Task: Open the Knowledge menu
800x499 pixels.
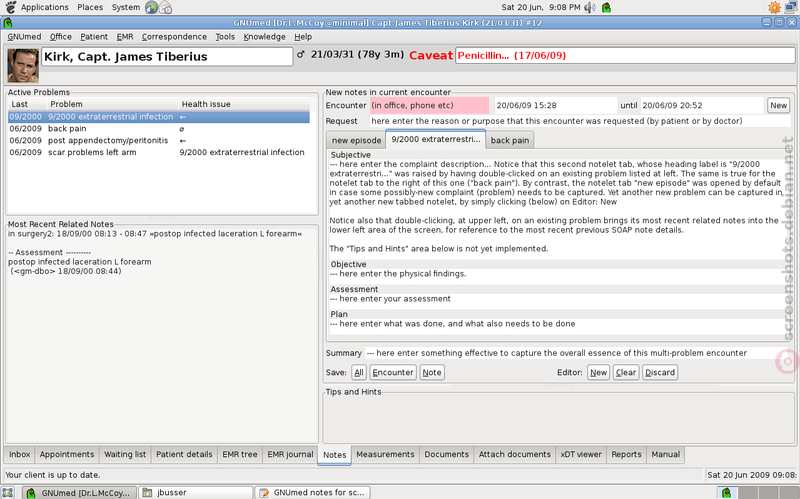Action: (264, 36)
